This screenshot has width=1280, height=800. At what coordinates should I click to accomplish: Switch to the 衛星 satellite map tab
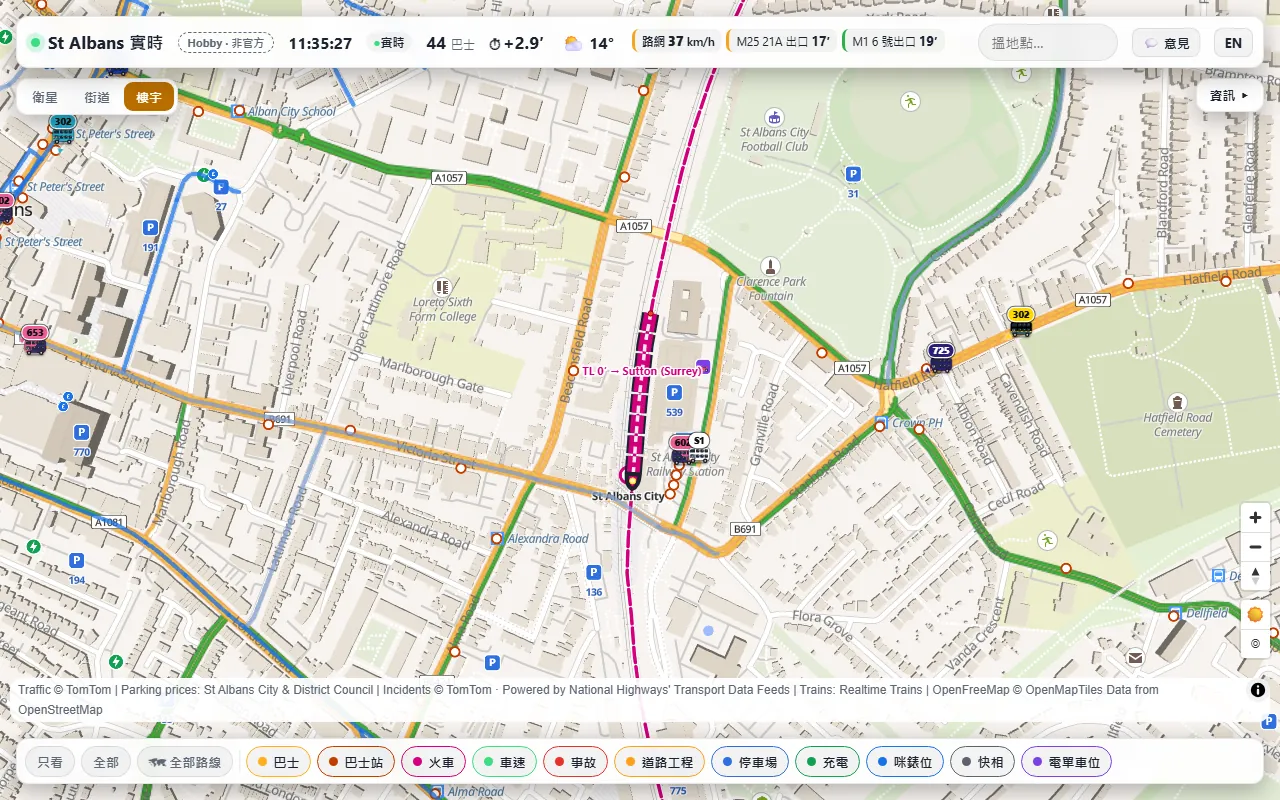[45, 97]
